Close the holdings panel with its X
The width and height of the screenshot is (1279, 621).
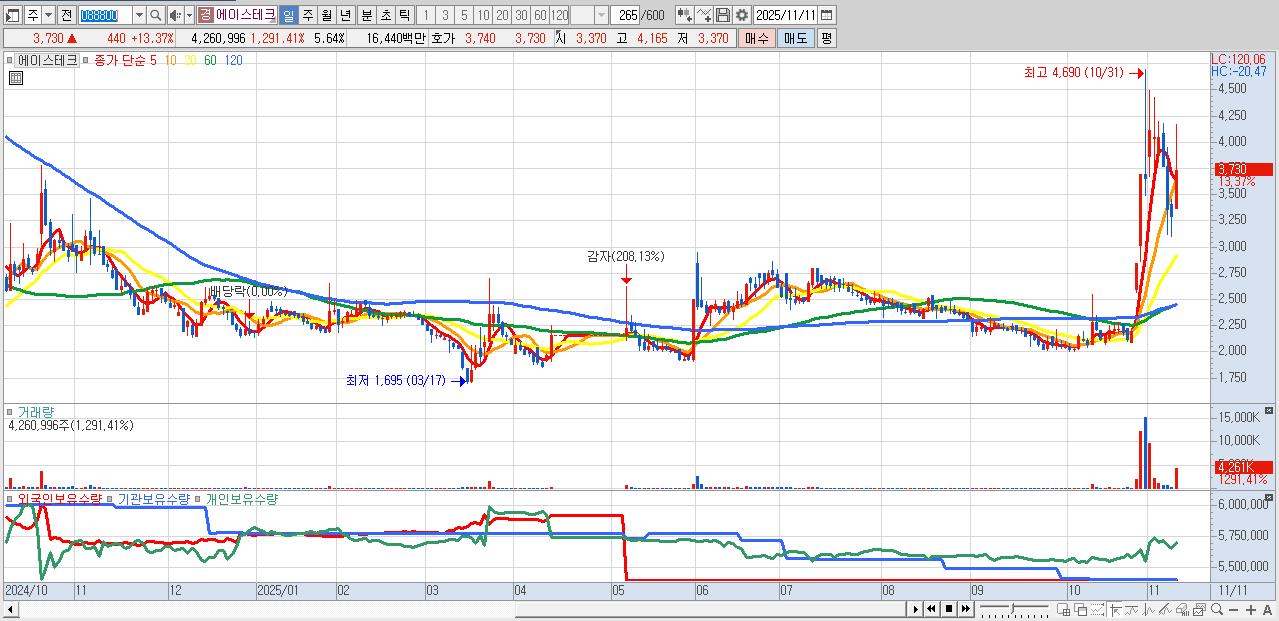point(1269,497)
